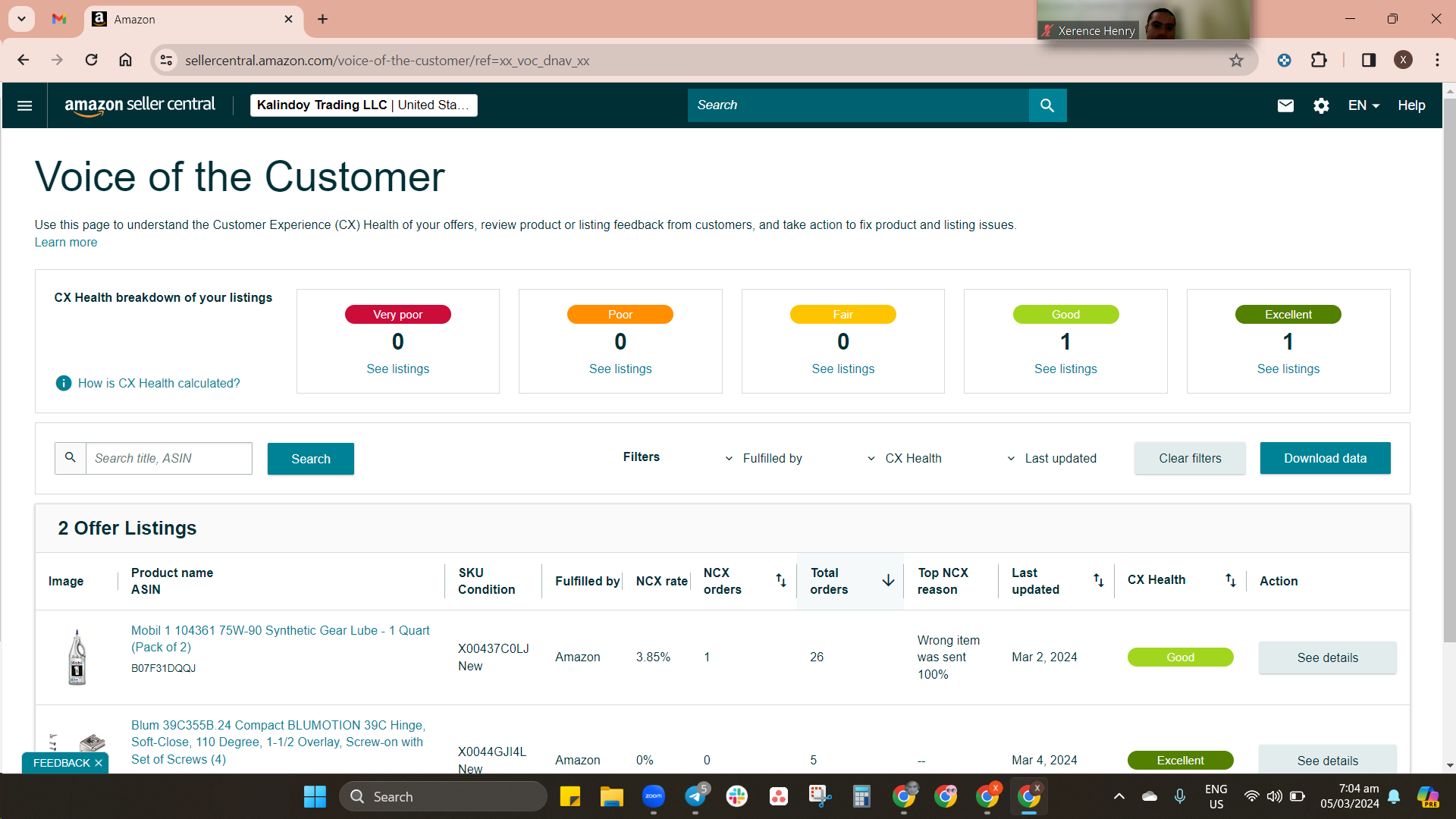Image resolution: width=1456 pixels, height=819 pixels.
Task: See listings under Good
Action: click(1065, 369)
